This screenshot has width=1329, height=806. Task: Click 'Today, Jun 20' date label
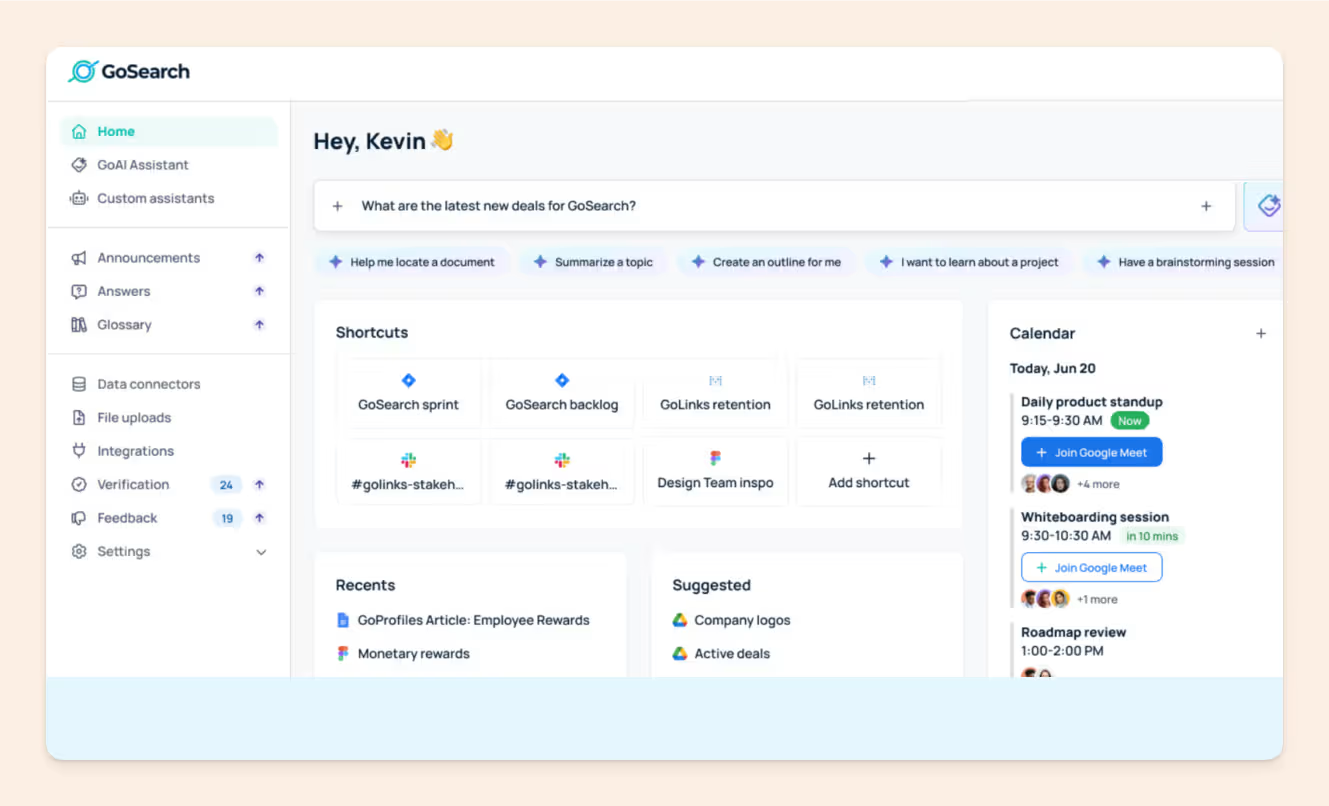tap(1052, 368)
